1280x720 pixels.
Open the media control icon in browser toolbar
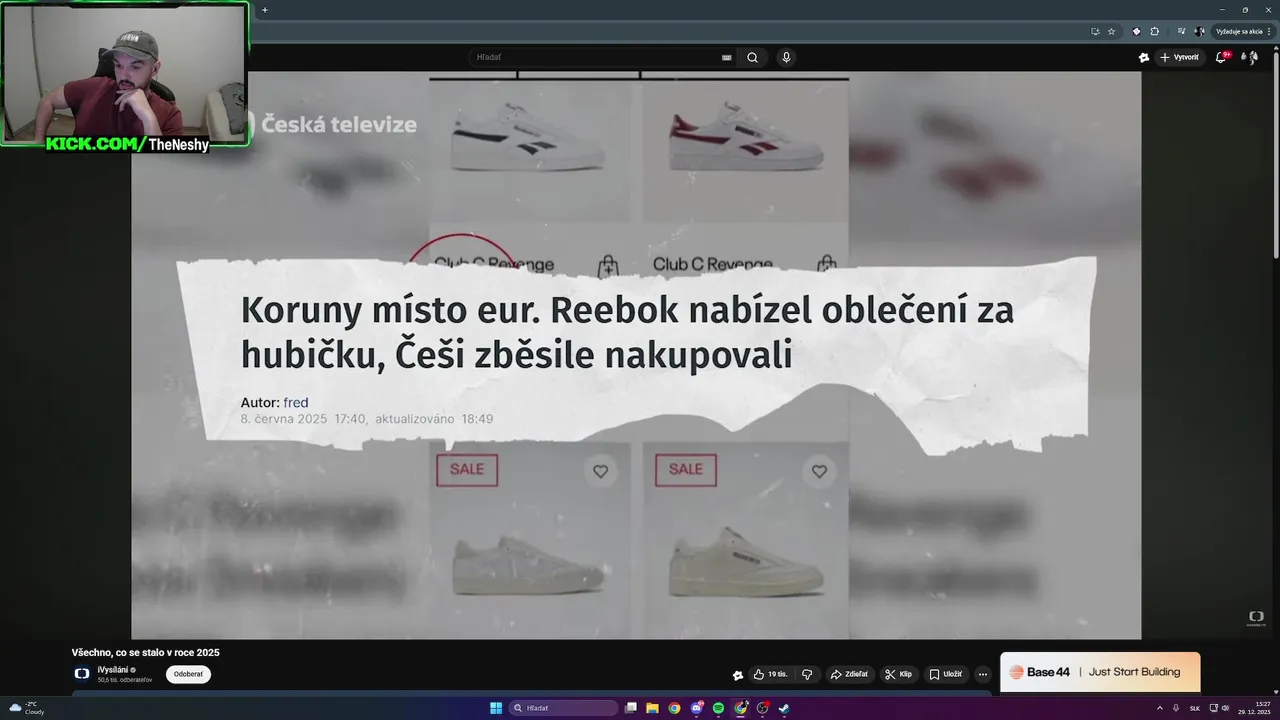(x=1181, y=31)
